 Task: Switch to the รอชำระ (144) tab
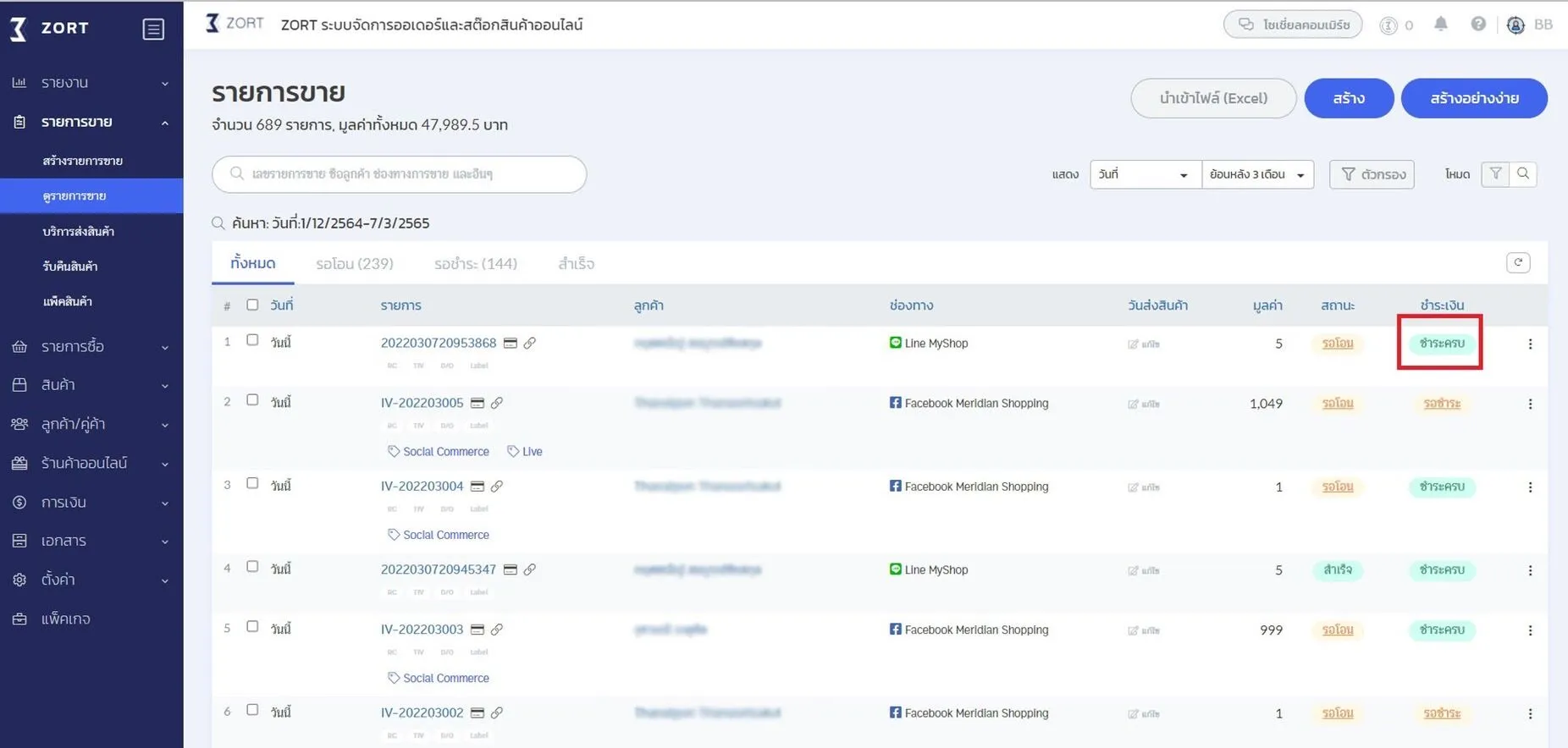pyautogui.click(x=475, y=264)
